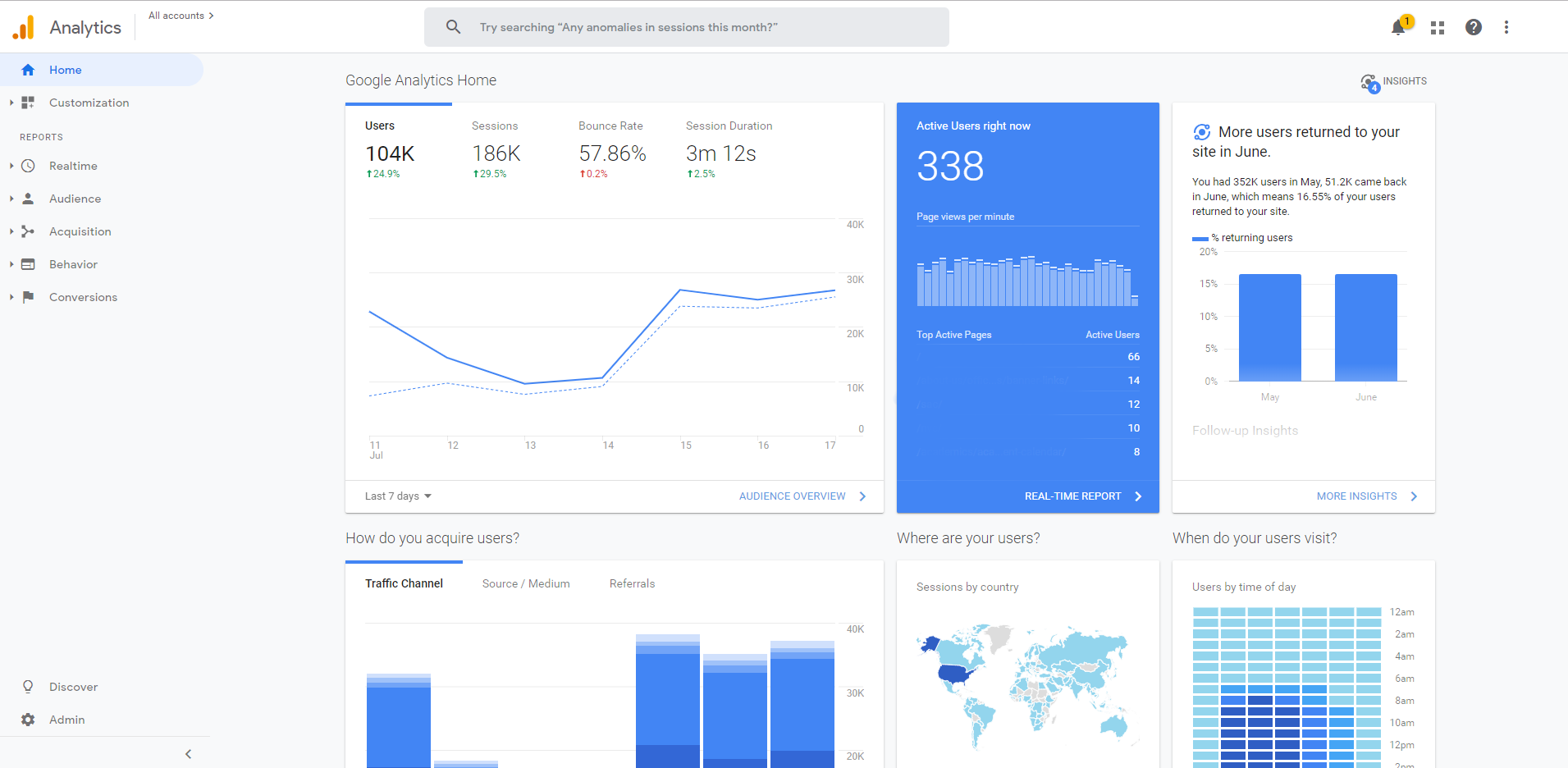Open the Google apps grid icon

[x=1437, y=28]
